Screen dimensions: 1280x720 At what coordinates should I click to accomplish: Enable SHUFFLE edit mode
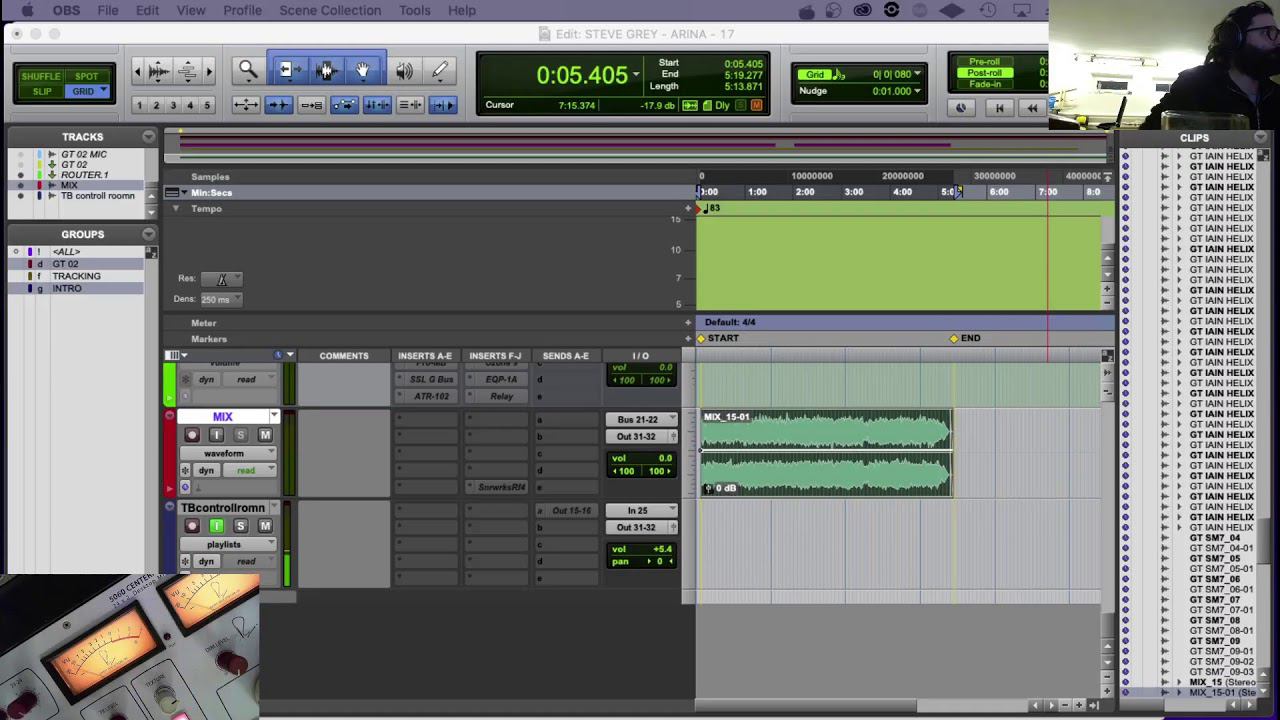pyautogui.click(x=41, y=77)
